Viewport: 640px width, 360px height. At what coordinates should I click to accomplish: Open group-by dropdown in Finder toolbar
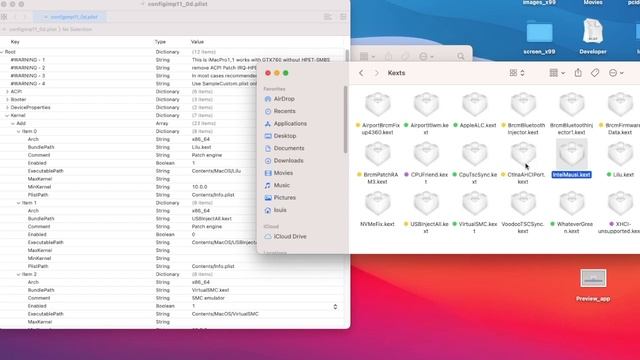557,73
